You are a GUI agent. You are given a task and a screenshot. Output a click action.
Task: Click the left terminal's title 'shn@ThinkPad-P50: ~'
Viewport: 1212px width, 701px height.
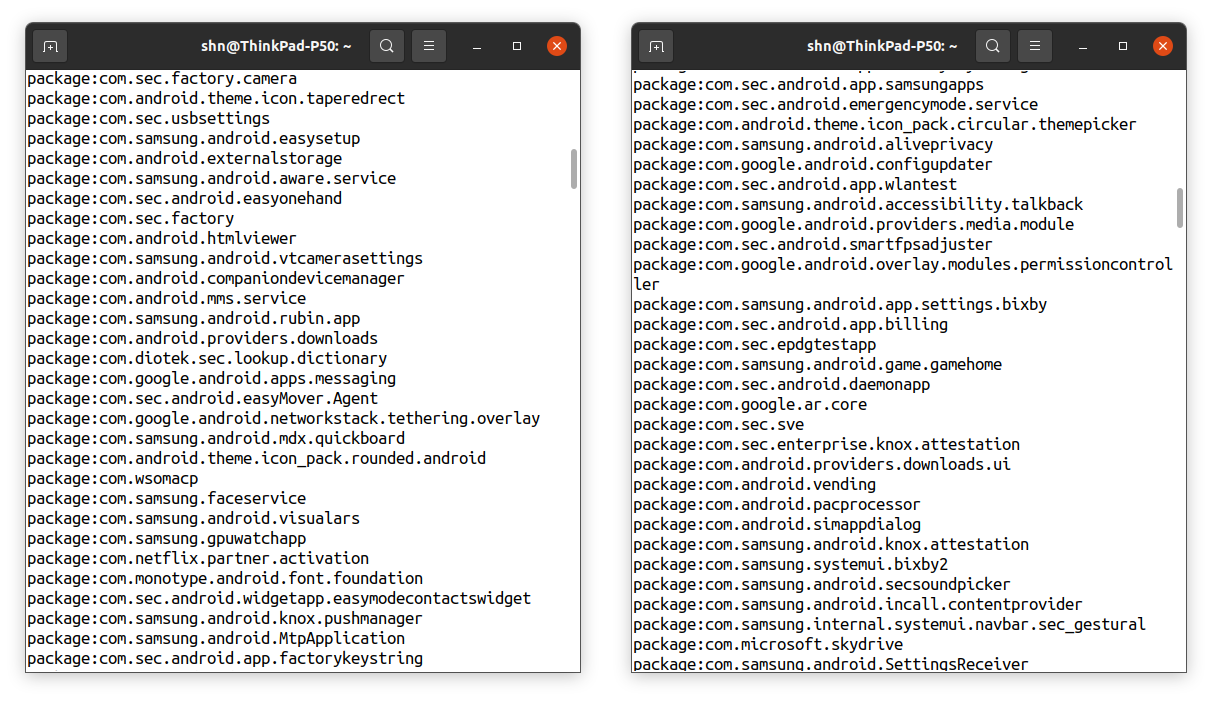tap(276, 46)
